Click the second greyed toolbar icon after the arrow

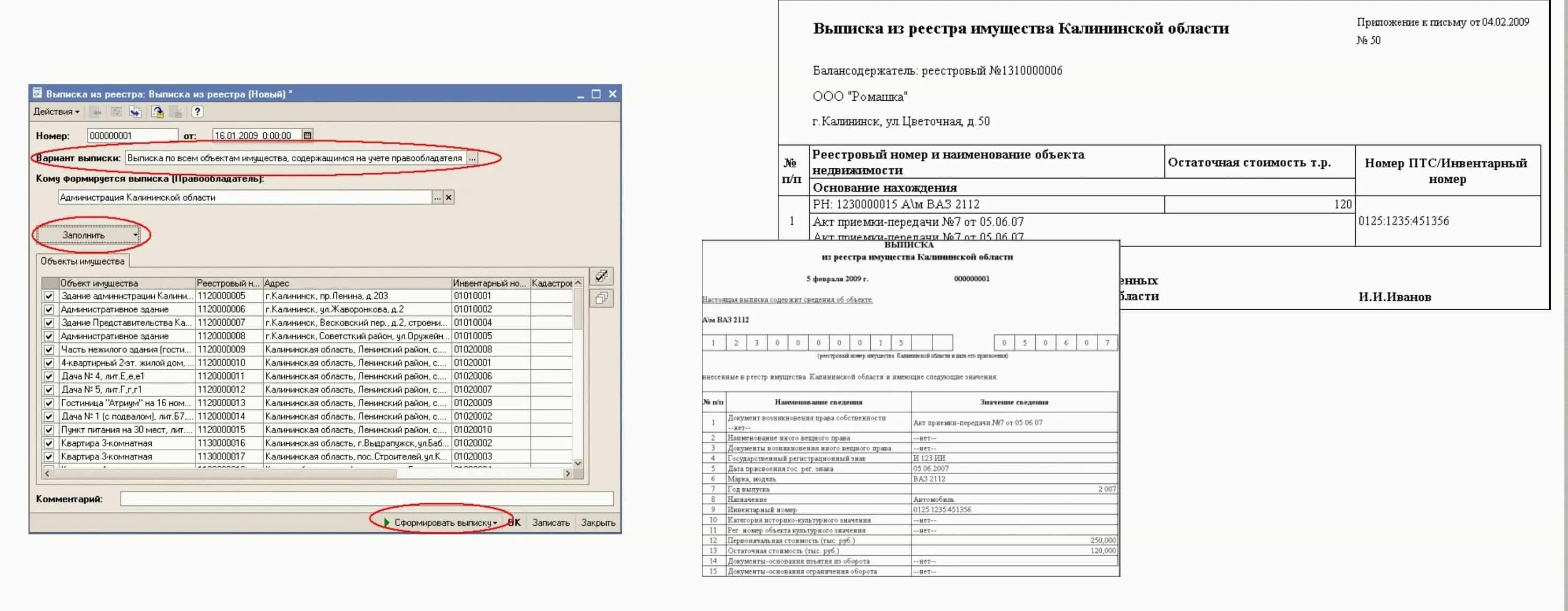pyautogui.click(x=116, y=111)
